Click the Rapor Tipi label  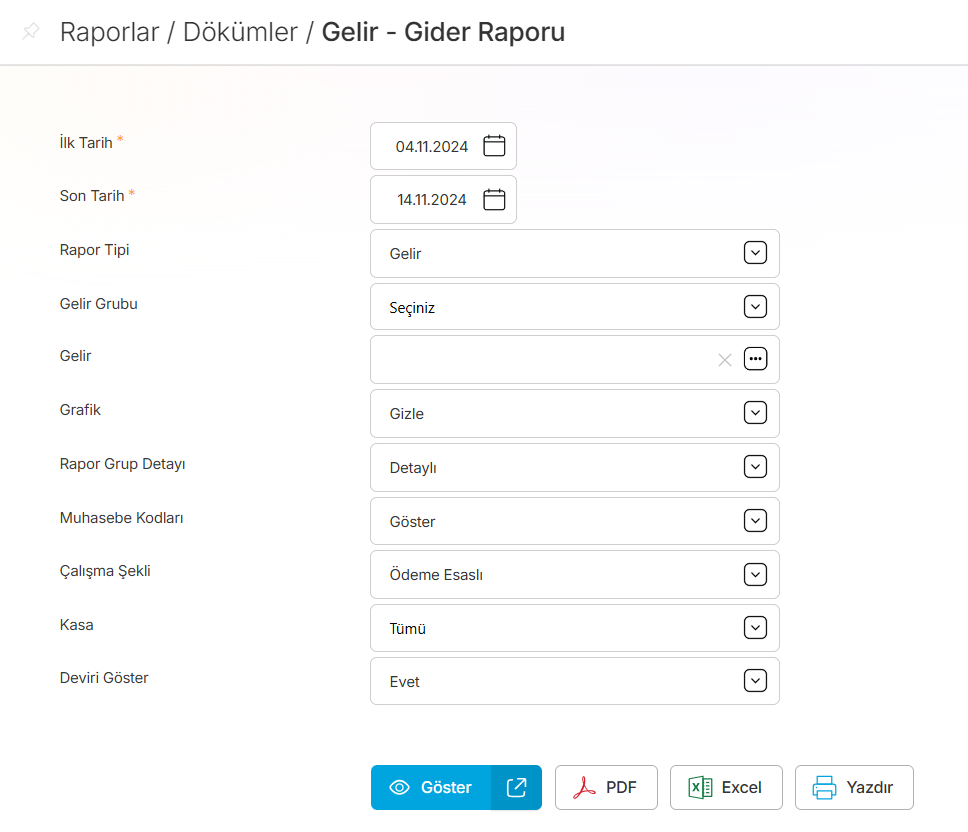click(94, 250)
